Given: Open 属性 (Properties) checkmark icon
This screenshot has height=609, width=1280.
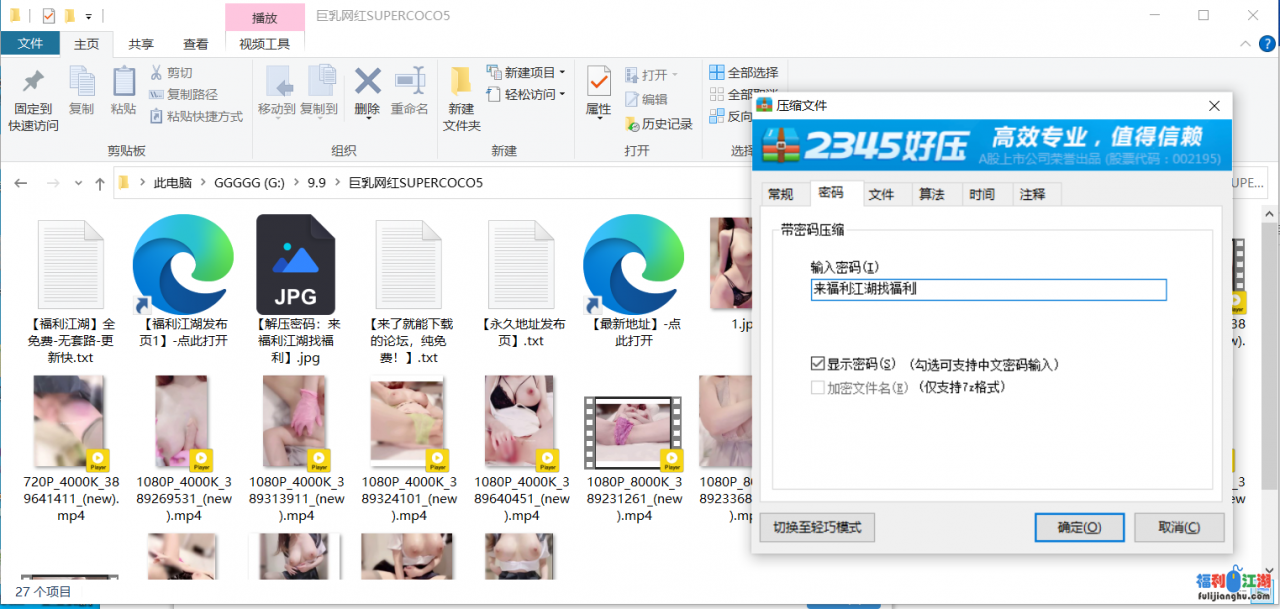Looking at the screenshot, I should (x=599, y=83).
